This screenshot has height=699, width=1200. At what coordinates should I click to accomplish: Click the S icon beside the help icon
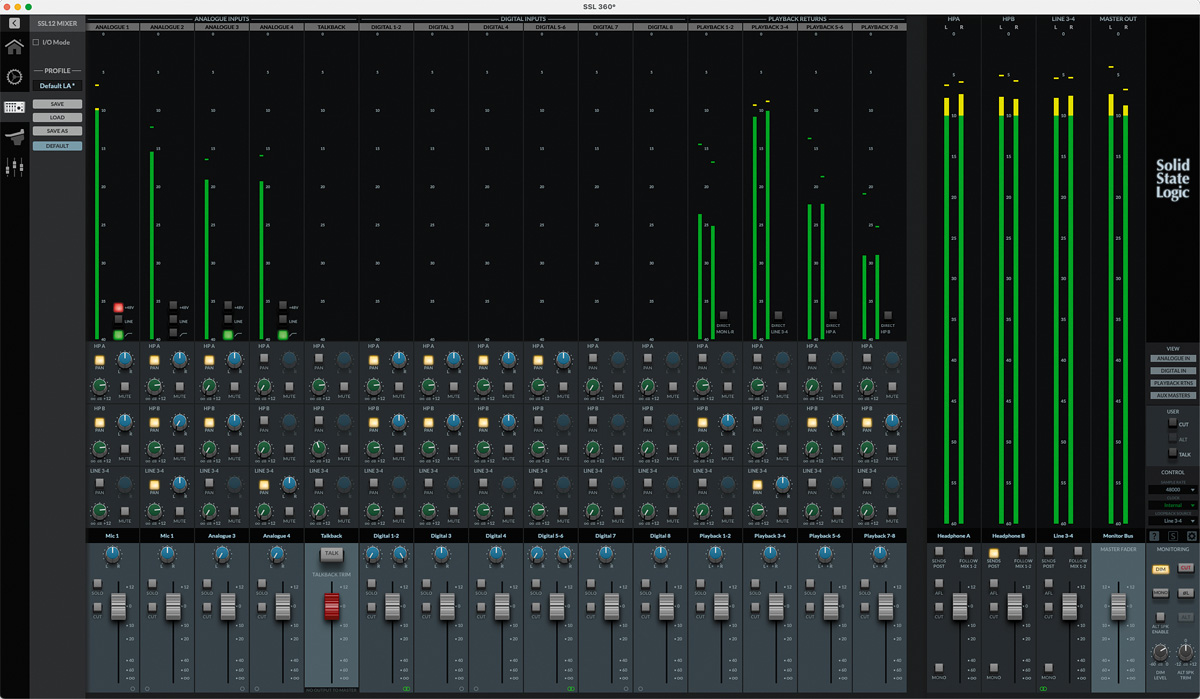(1172, 537)
